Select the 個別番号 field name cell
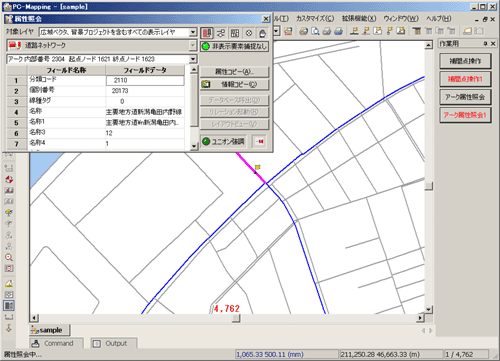The height and width of the screenshot is (361, 500). pos(67,91)
